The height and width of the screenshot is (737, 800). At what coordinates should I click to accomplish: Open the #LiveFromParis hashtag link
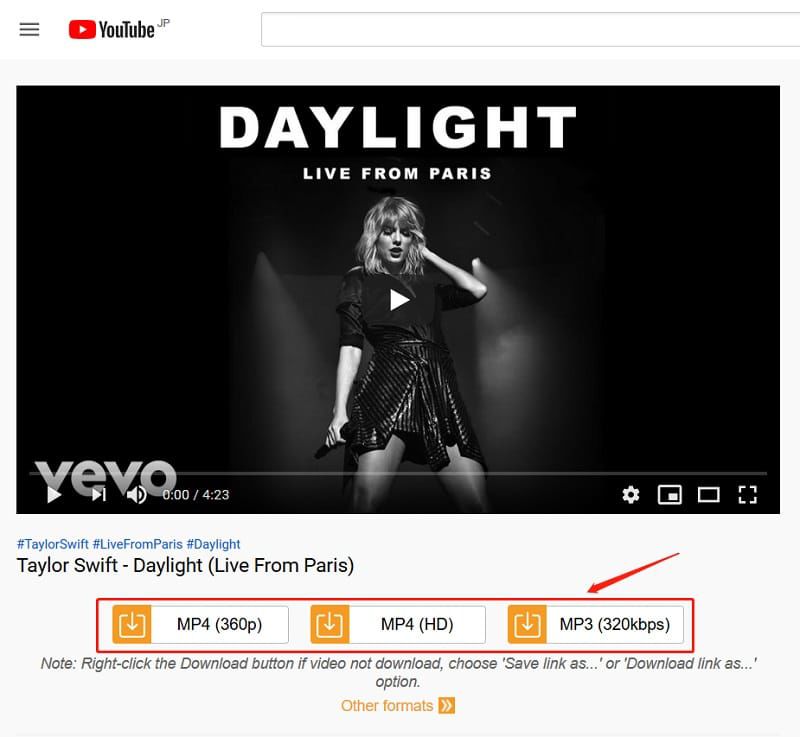click(137, 544)
